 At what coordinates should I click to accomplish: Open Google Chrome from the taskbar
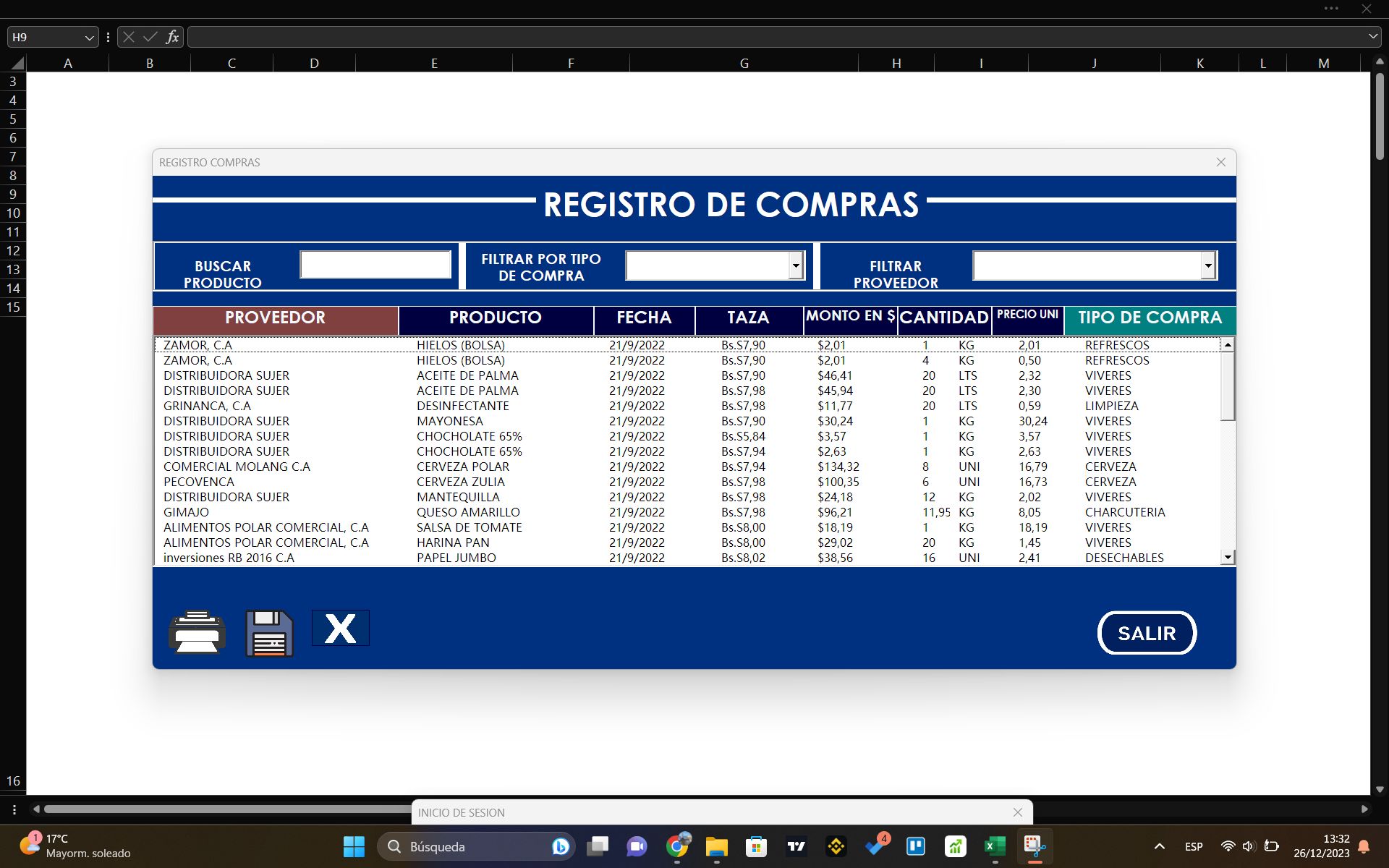(x=679, y=846)
